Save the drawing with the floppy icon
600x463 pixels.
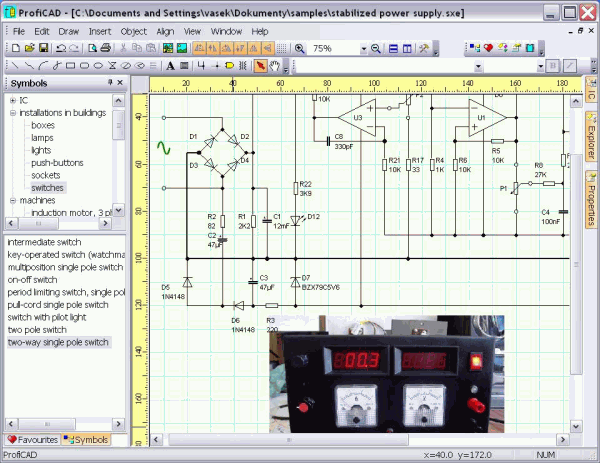point(44,48)
